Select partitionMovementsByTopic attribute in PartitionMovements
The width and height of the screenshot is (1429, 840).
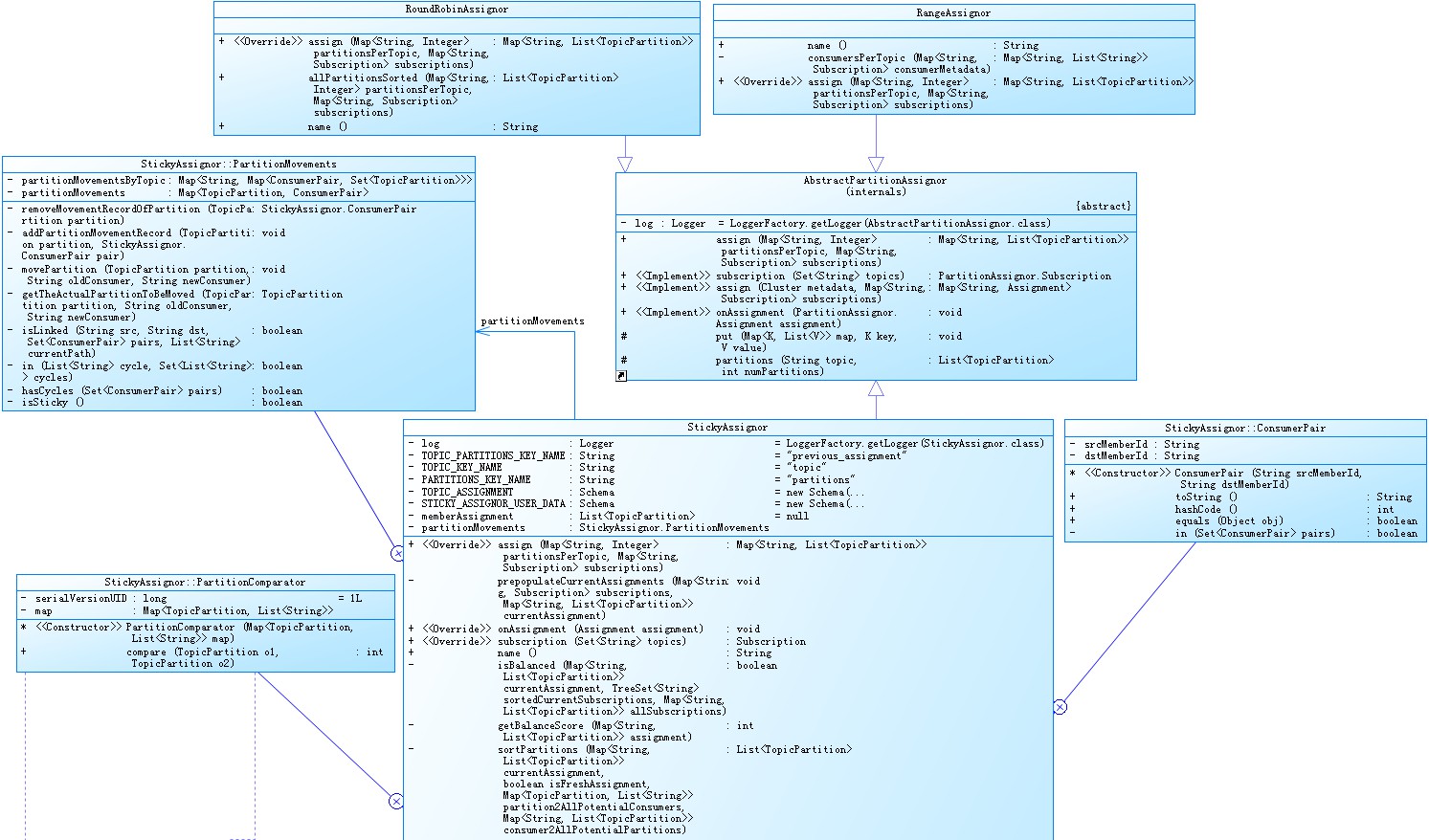tap(239, 180)
